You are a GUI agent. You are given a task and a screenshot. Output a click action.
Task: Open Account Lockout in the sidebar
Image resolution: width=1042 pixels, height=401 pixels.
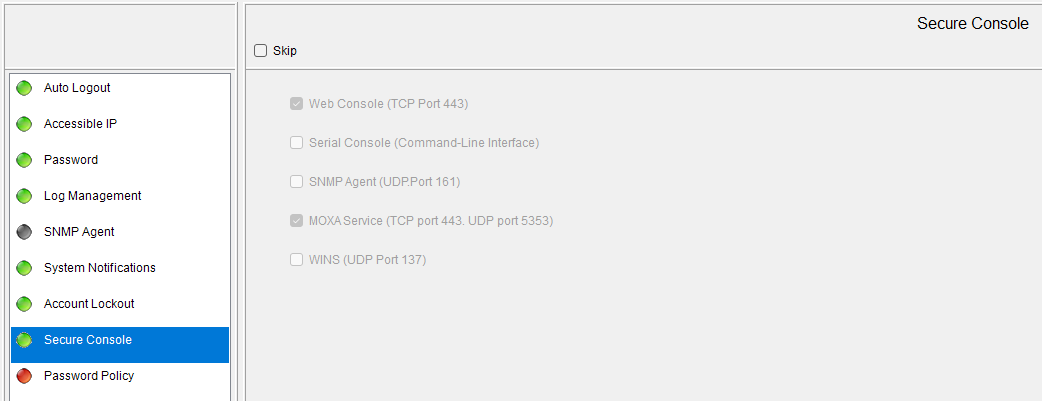(89, 304)
